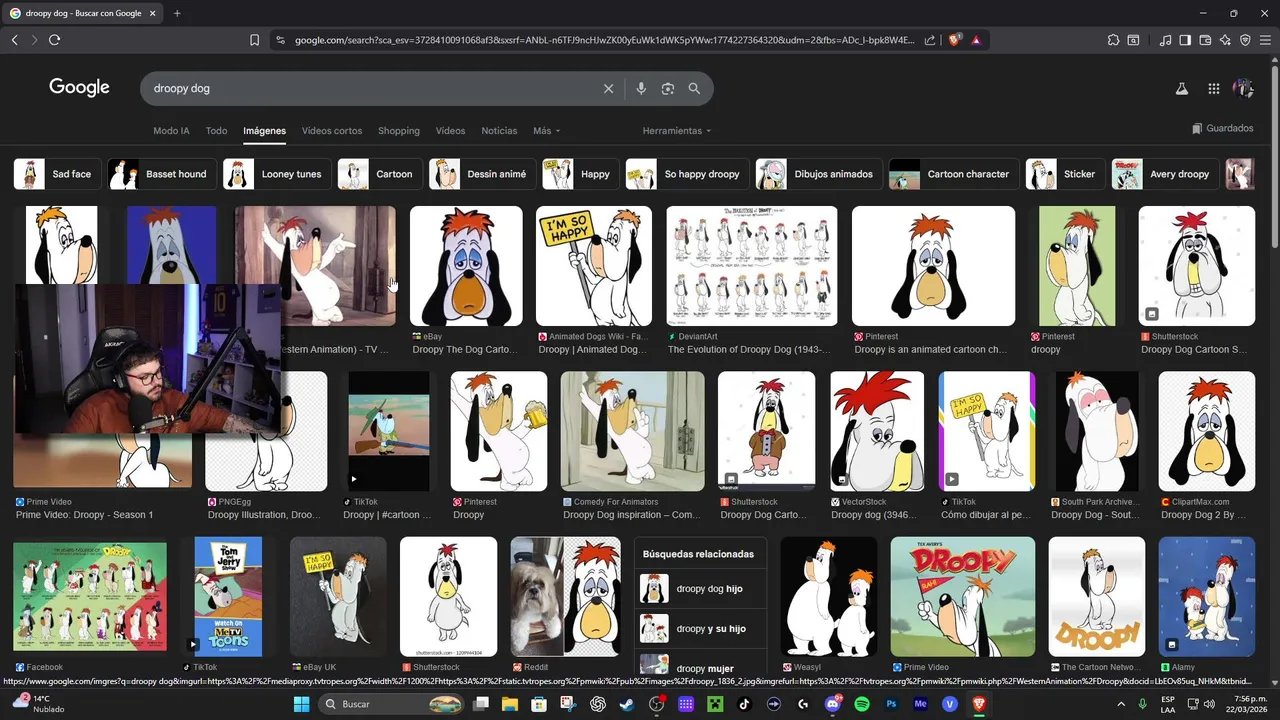The width and height of the screenshot is (1280, 720).
Task: Click the Windows taskbar Buscar search box
Action: click(x=393, y=704)
